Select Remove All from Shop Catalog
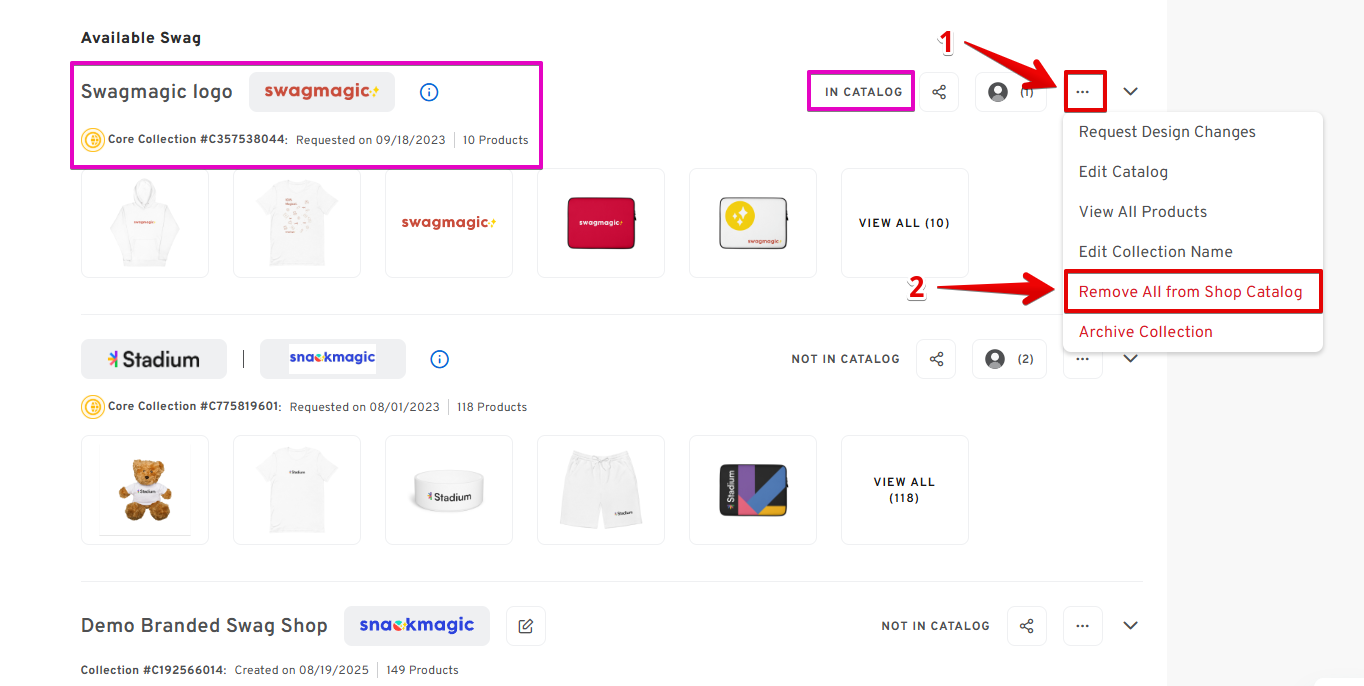This screenshot has width=1364, height=686. tap(1190, 292)
